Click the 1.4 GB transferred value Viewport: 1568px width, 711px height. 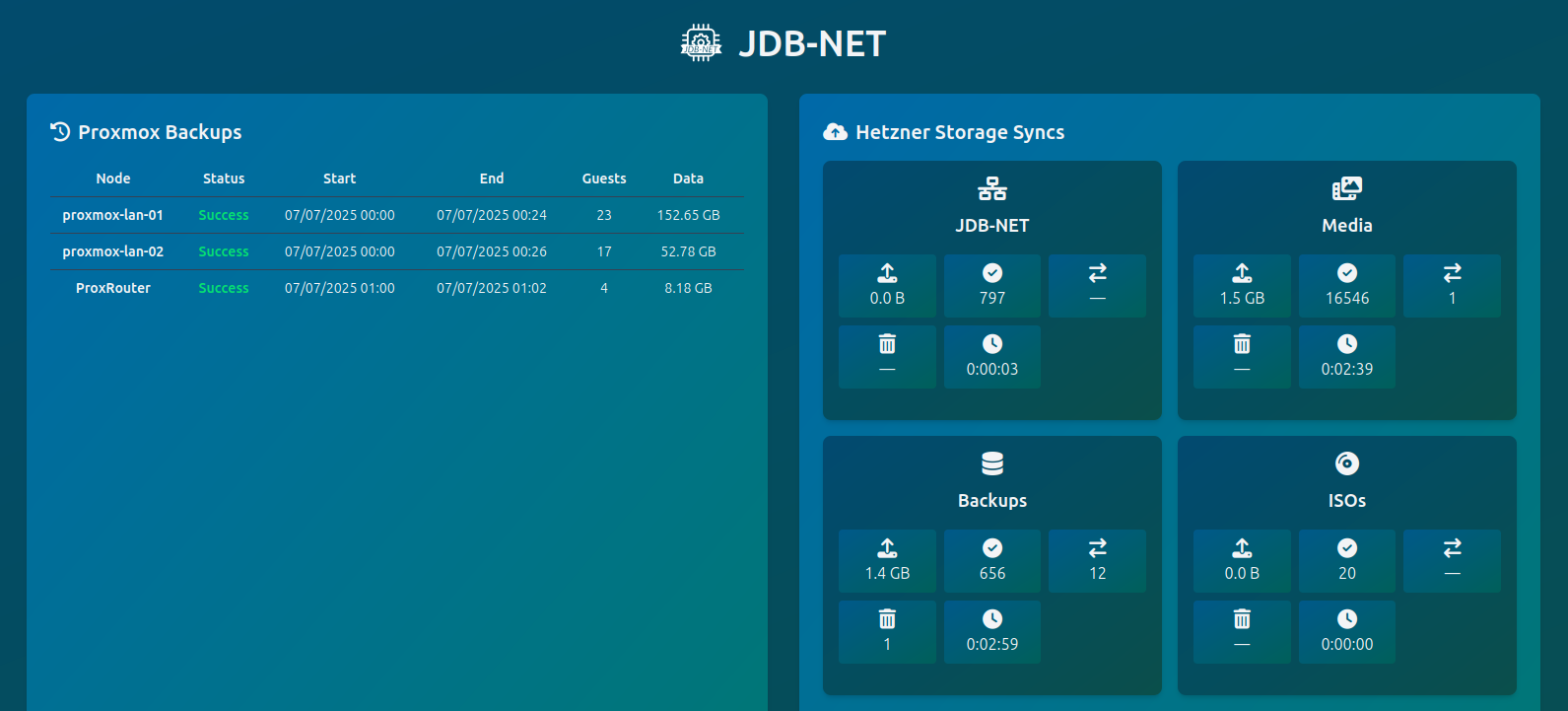point(887,573)
